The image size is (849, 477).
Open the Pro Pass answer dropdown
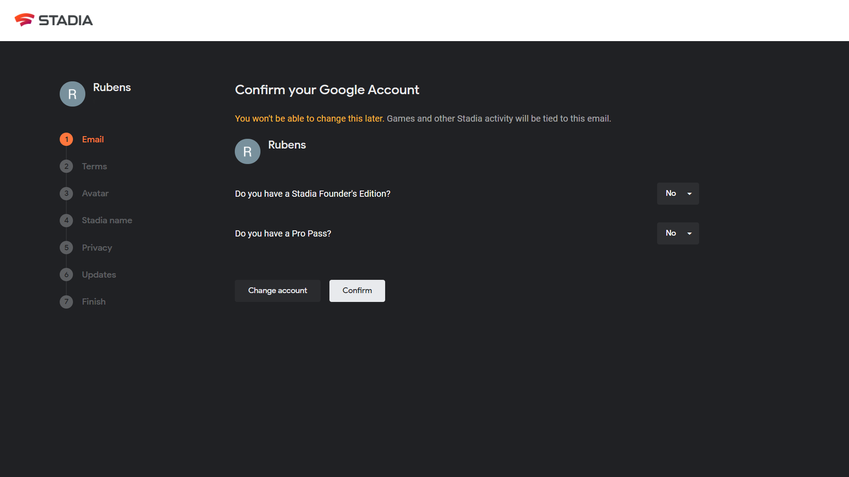coord(678,233)
